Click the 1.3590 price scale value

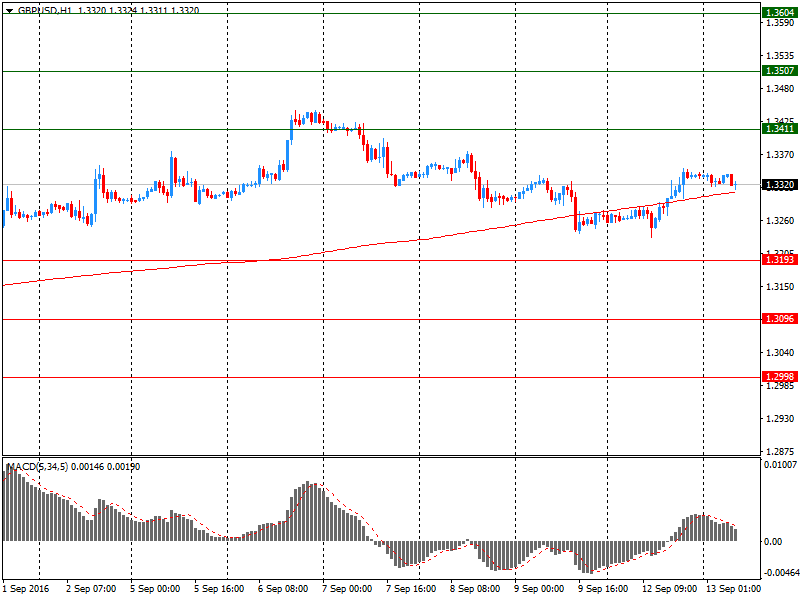(780, 23)
